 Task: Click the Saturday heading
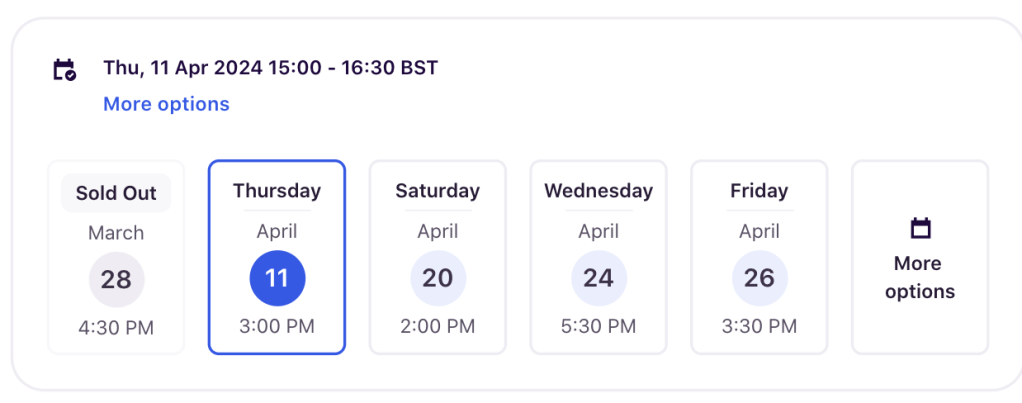(438, 190)
